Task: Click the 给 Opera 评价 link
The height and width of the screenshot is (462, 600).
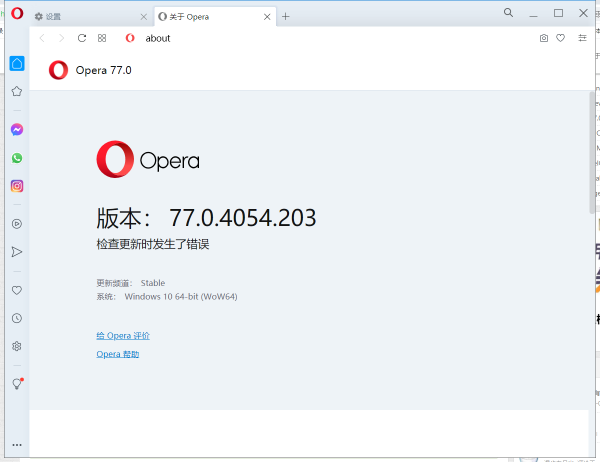Action: coord(123,336)
